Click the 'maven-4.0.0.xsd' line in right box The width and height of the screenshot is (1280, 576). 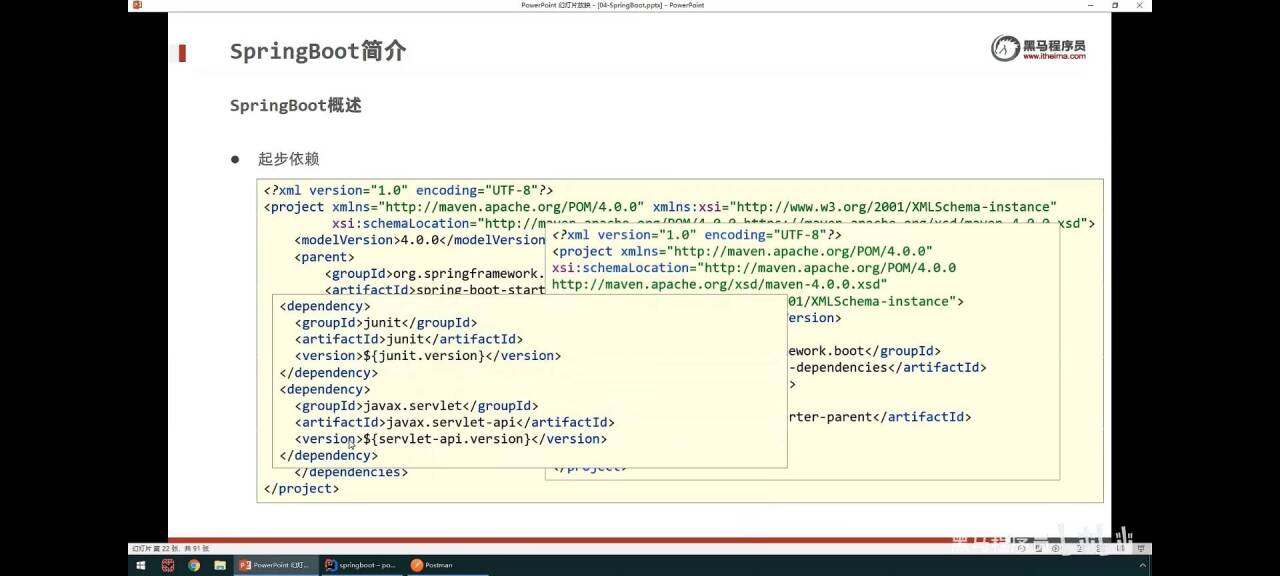[x=720, y=284]
